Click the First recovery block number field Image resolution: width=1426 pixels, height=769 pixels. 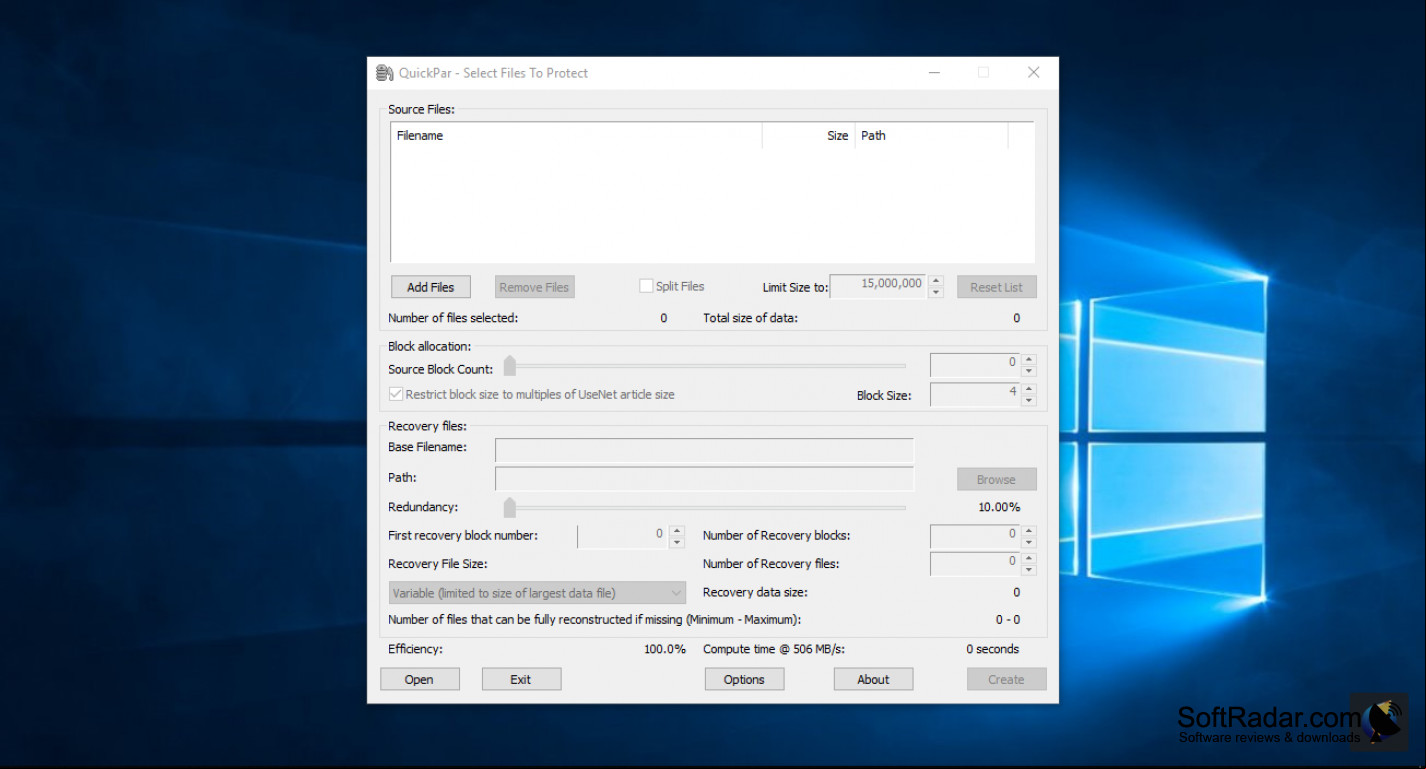coord(623,536)
